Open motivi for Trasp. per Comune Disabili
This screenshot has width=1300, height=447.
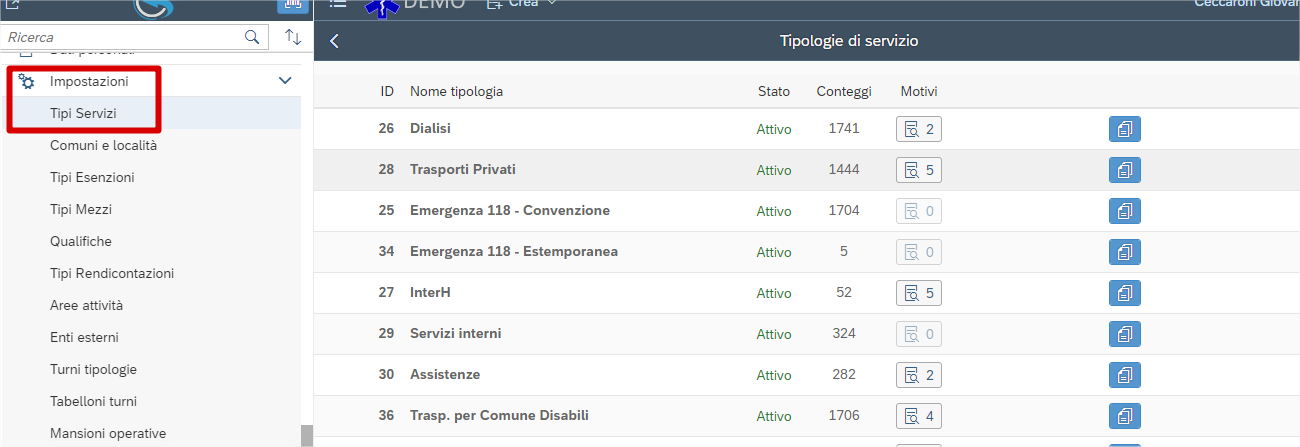pos(918,416)
